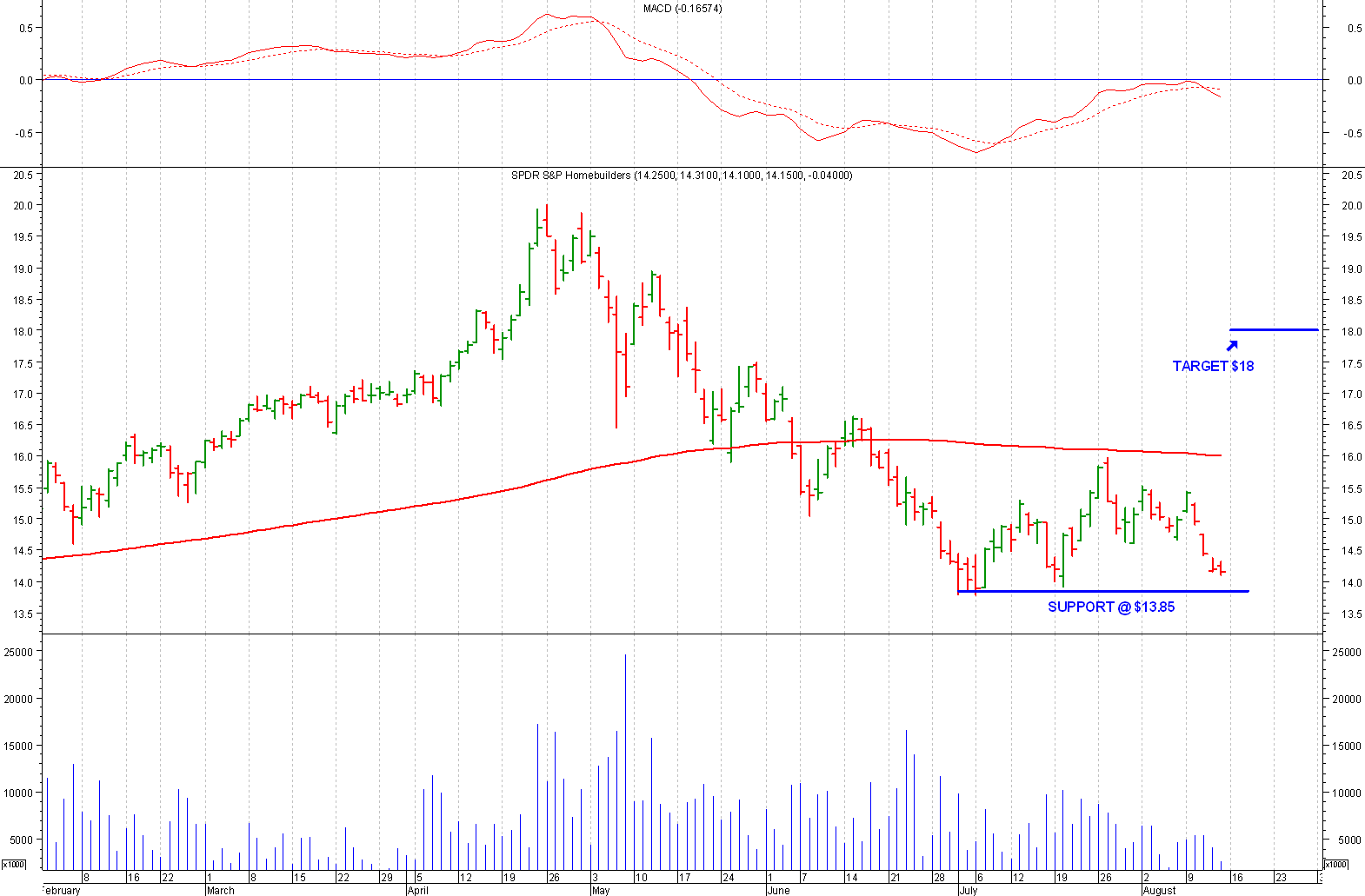Image resolution: width=1365 pixels, height=896 pixels.
Task: Click the blue horizontal target line at $18
Action: coord(1274,330)
